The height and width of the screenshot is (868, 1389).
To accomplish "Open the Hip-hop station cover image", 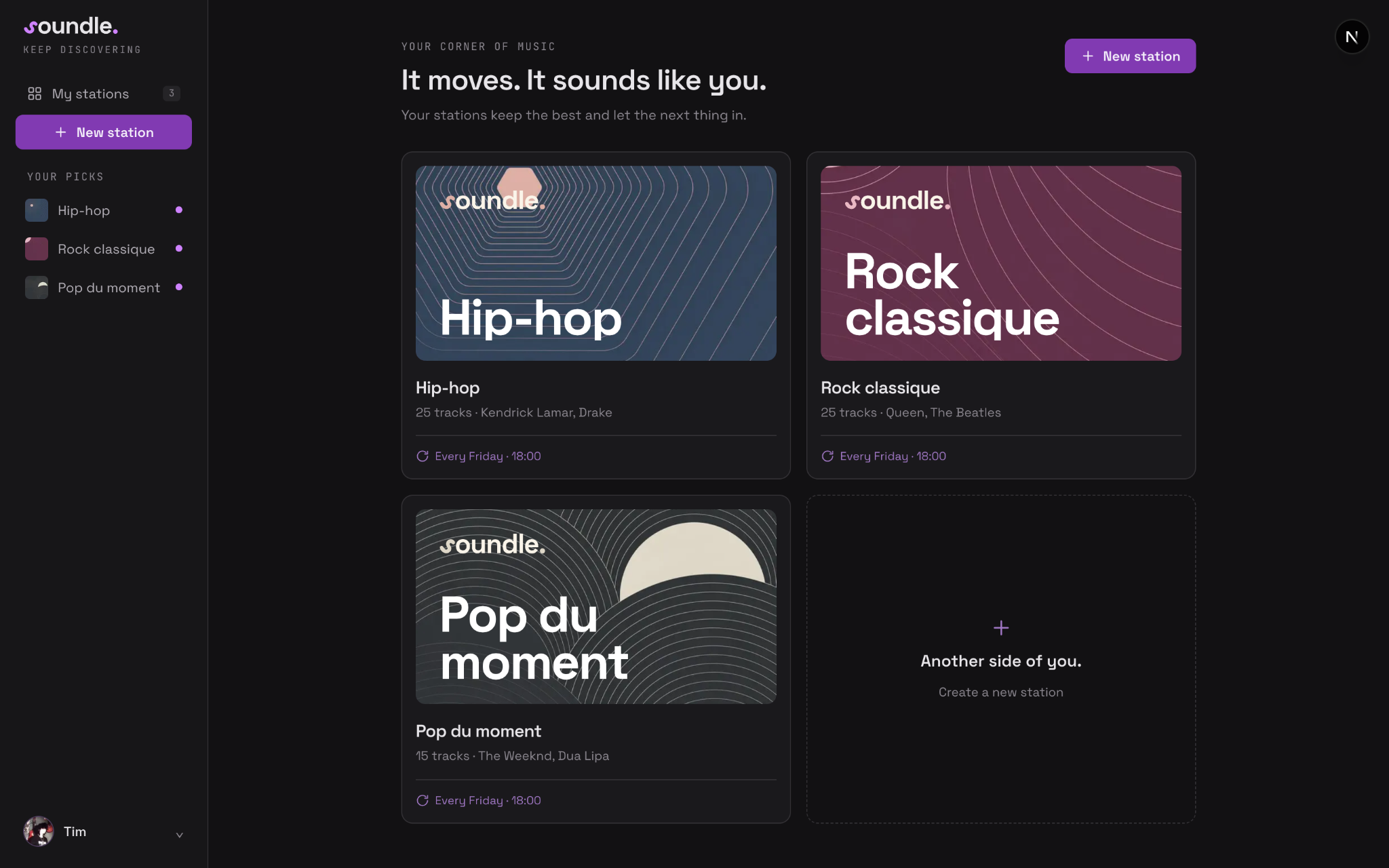I will point(596,263).
